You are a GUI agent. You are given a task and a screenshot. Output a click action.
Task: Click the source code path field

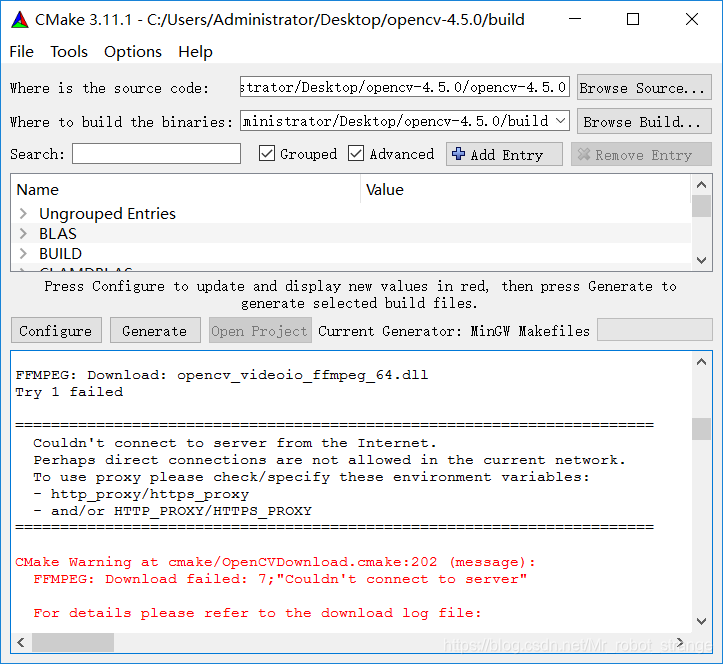point(404,87)
